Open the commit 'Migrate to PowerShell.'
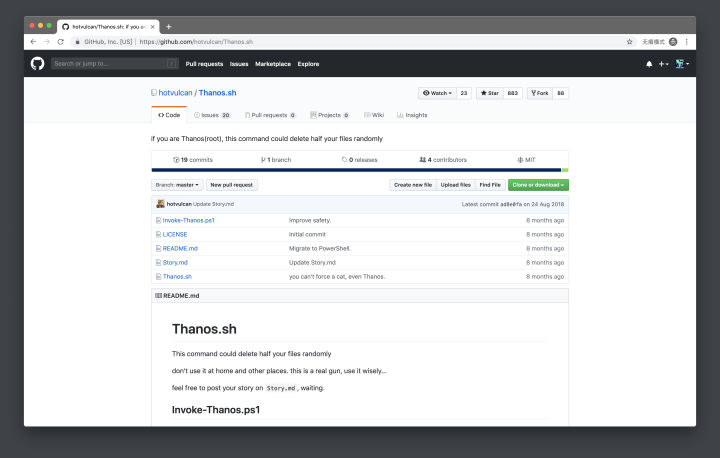Image resolution: width=720 pixels, height=458 pixels. click(320, 249)
